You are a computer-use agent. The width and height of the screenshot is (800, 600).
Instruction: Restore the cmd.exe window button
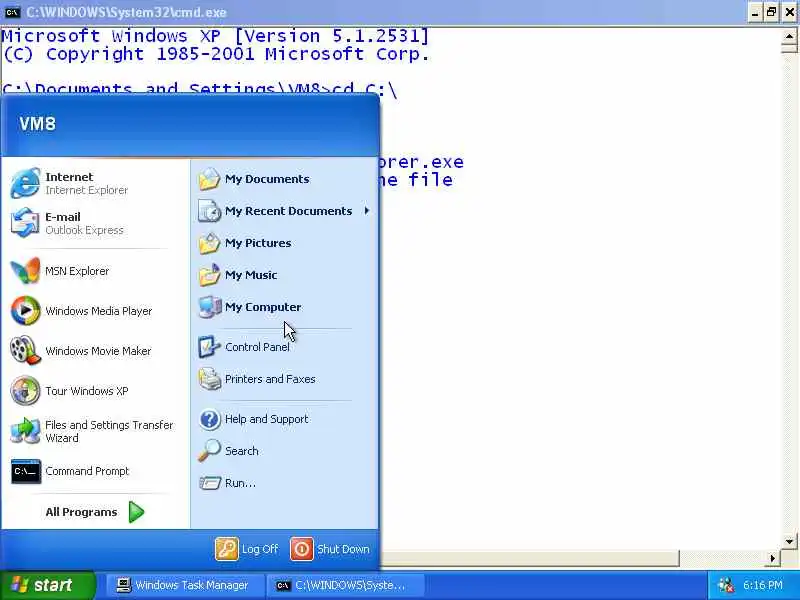pos(771,12)
